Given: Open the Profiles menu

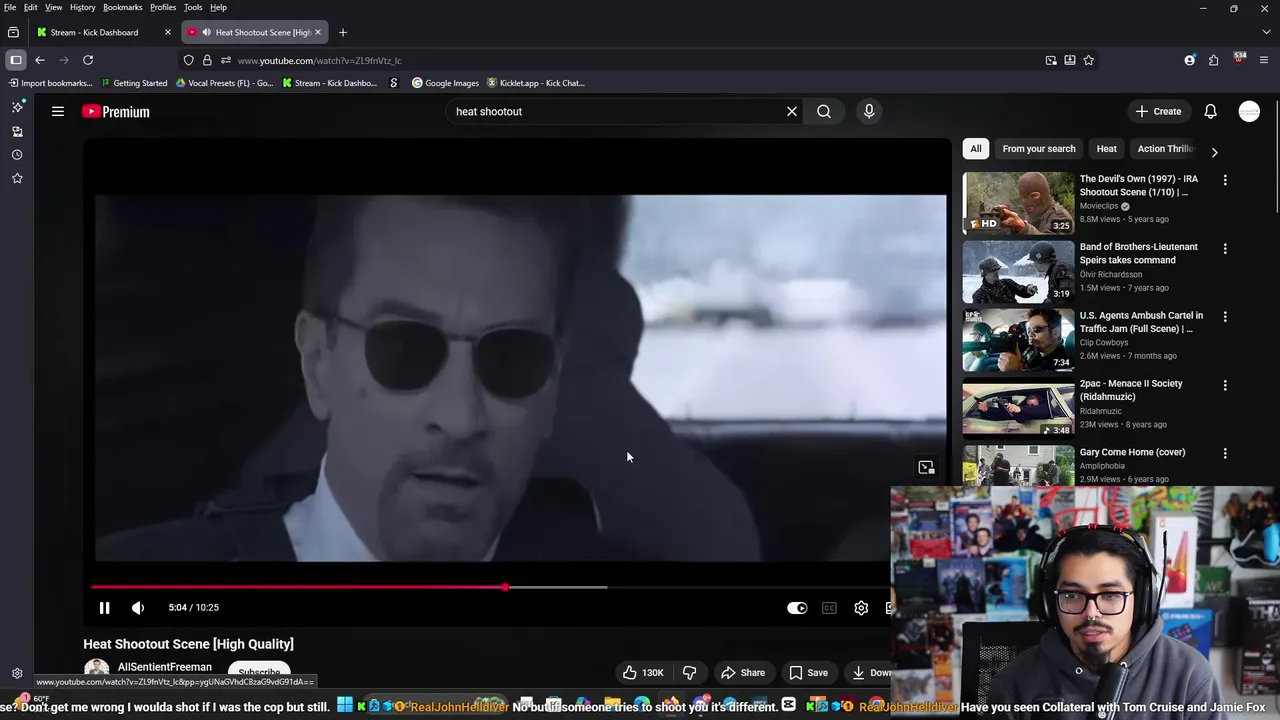Looking at the screenshot, I should (x=163, y=7).
